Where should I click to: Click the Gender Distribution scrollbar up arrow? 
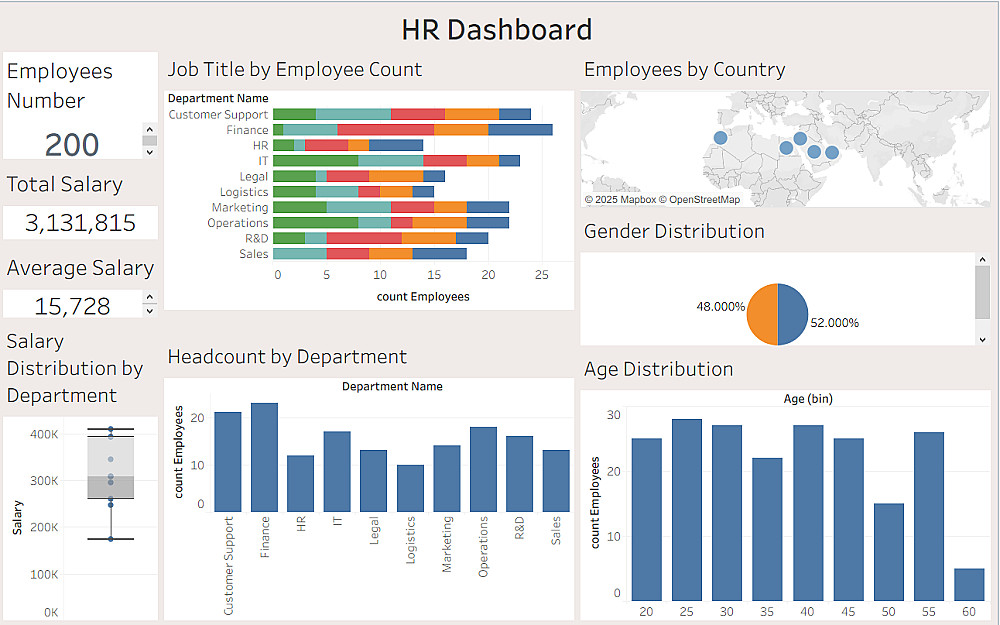click(982, 260)
